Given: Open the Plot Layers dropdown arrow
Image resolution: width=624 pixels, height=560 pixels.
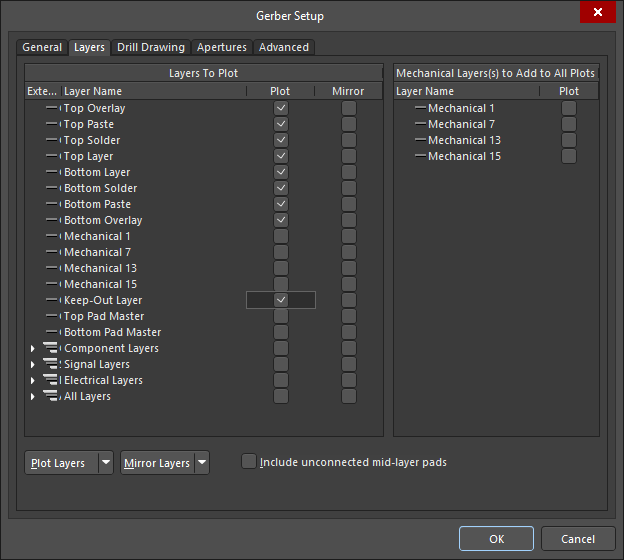Looking at the screenshot, I should click(x=106, y=462).
